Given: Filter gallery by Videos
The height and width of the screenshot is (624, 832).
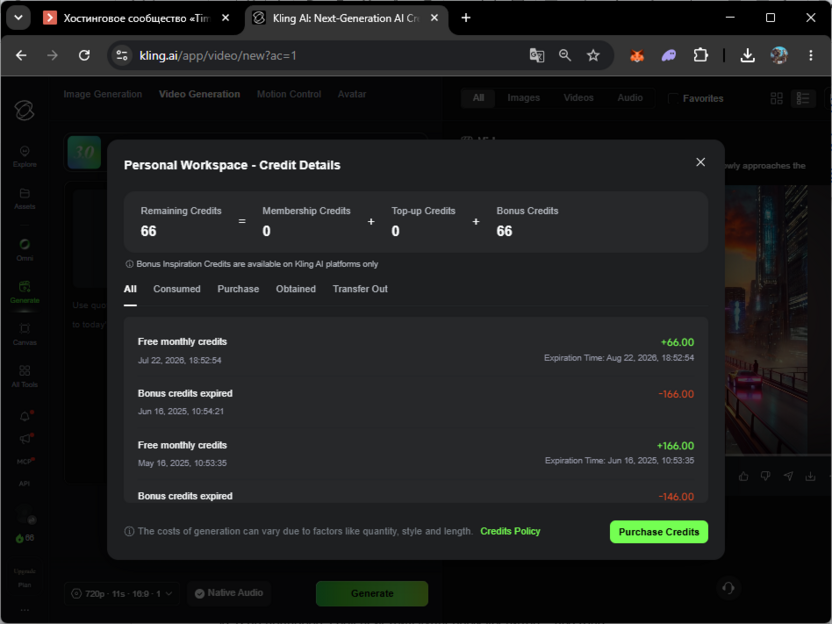Looking at the screenshot, I should [x=578, y=98].
